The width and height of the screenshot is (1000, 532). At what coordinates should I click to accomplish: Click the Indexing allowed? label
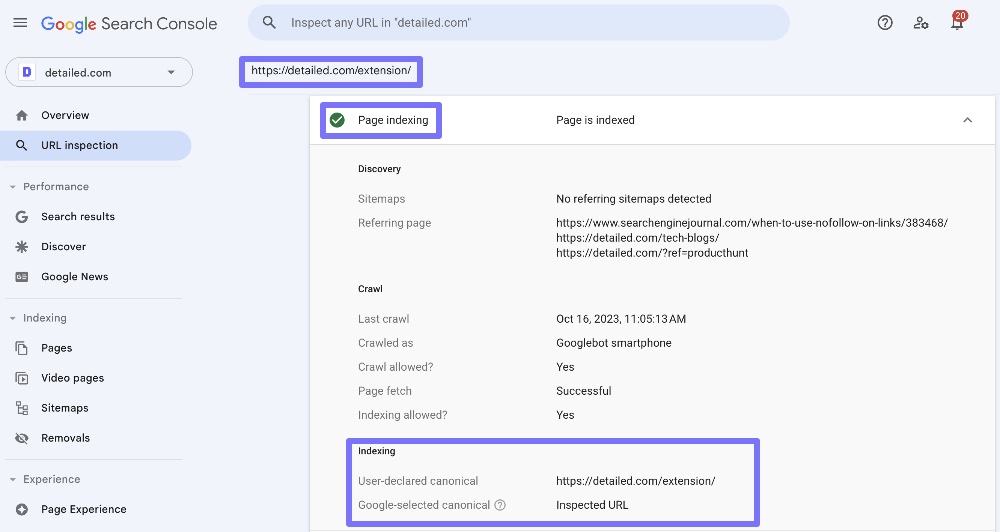point(402,415)
